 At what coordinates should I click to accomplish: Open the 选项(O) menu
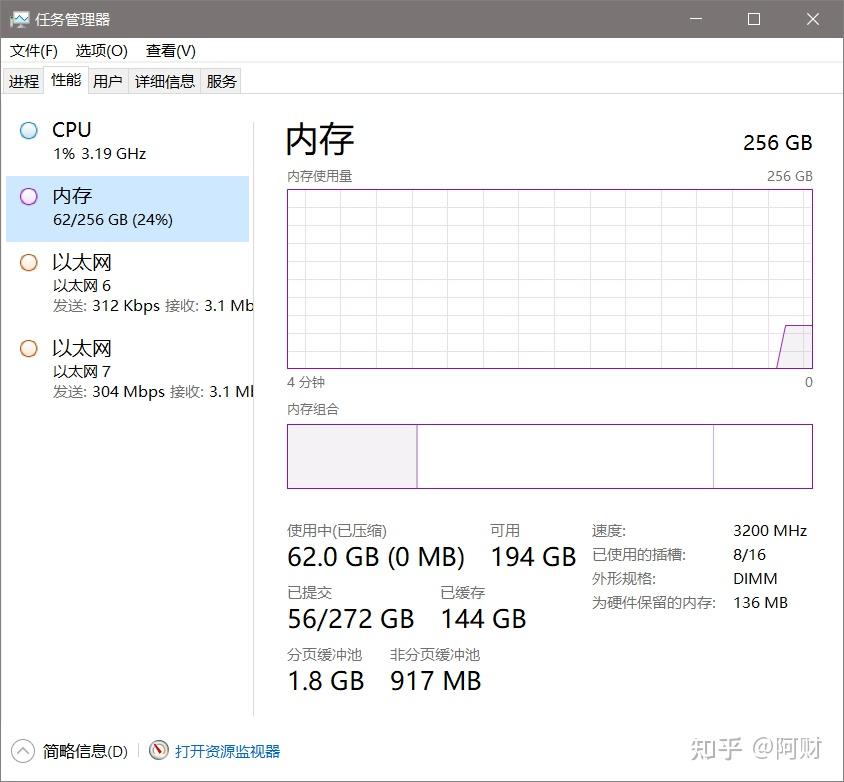tap(100, 50)
